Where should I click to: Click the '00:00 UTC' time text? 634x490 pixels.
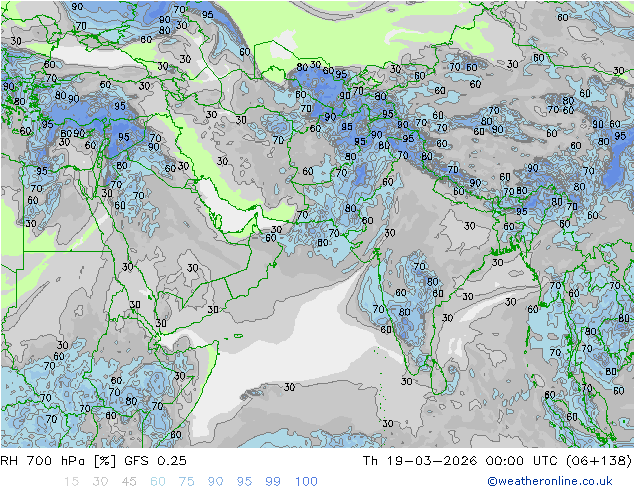[x=522, y=460]
